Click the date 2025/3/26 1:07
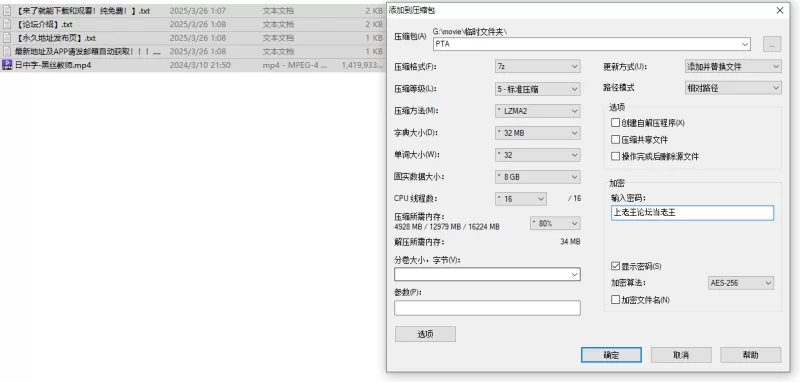 pyautogui.click(x=197, y=10)
